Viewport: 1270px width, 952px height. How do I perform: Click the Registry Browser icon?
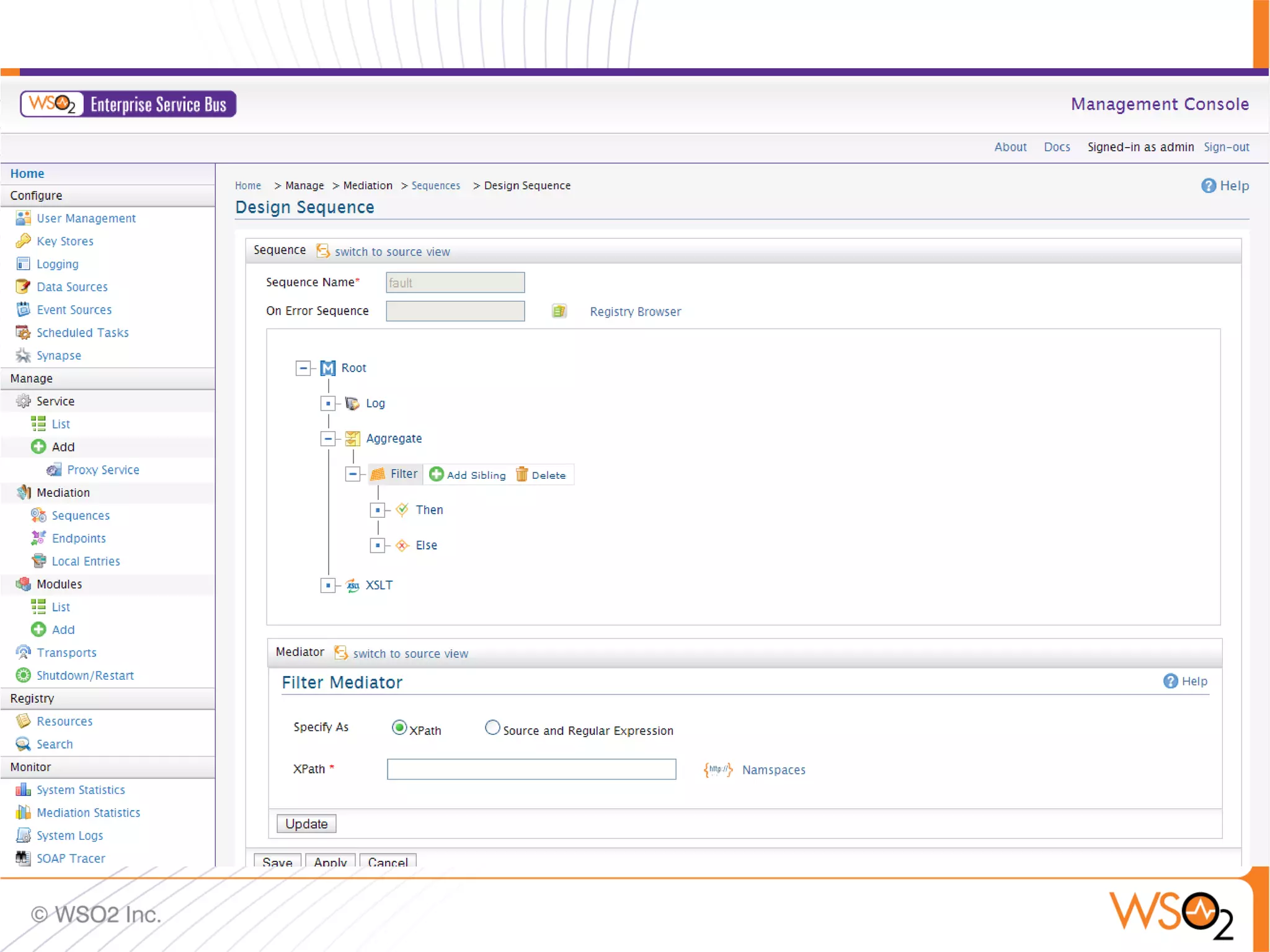click(x=559, y=311)
